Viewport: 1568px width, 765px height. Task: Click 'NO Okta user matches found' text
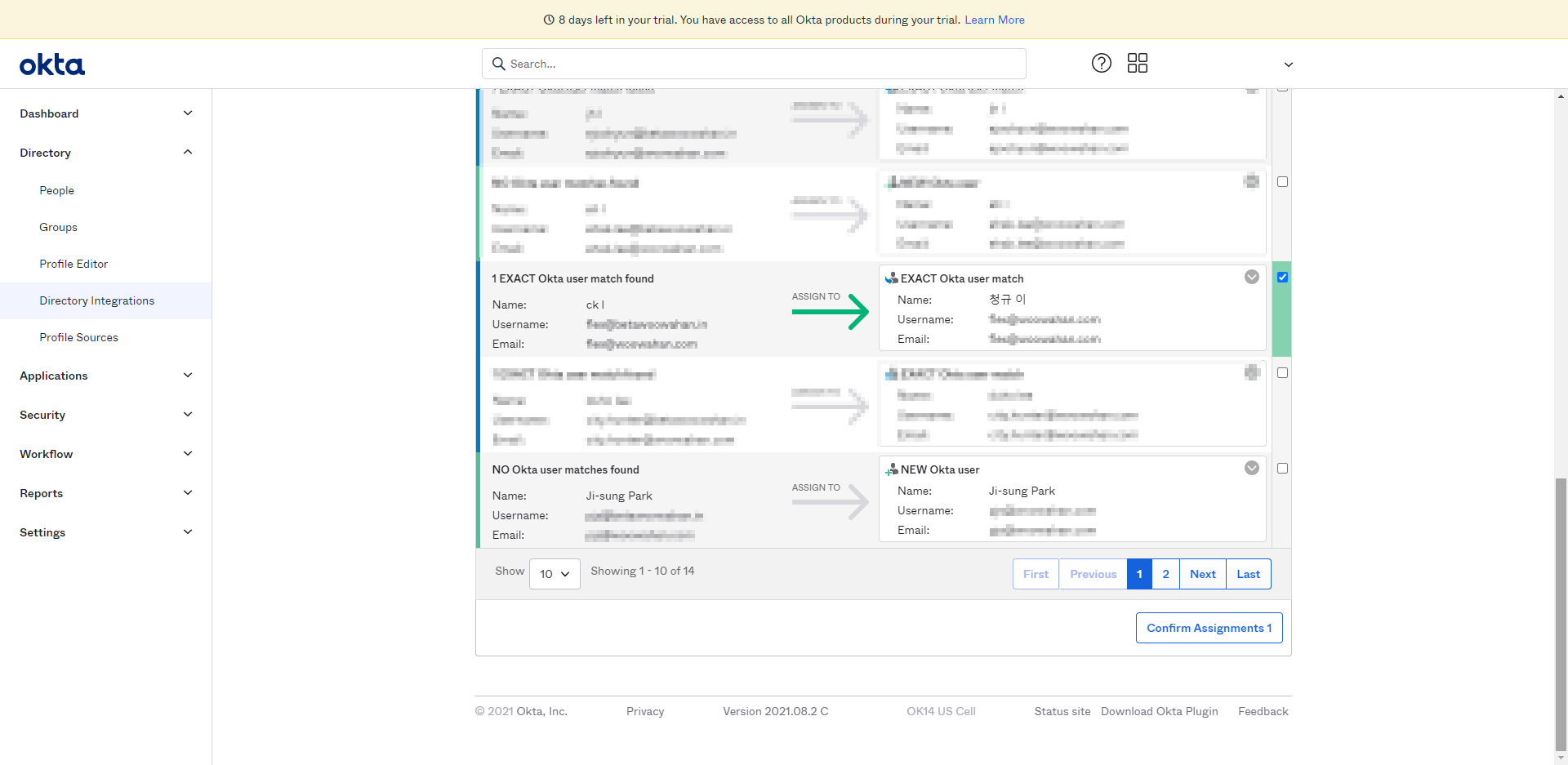[x=565, y=469]
